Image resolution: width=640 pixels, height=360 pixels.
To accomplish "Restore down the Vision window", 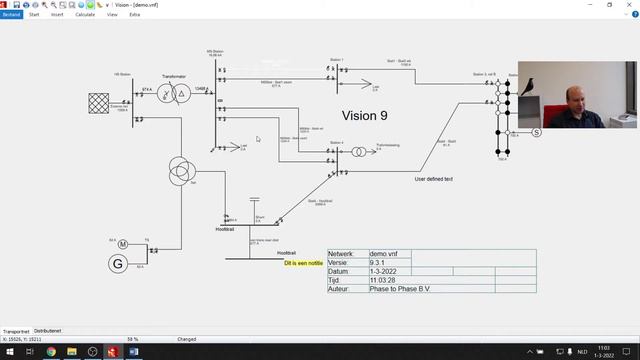I will click(x=609, y=5).
